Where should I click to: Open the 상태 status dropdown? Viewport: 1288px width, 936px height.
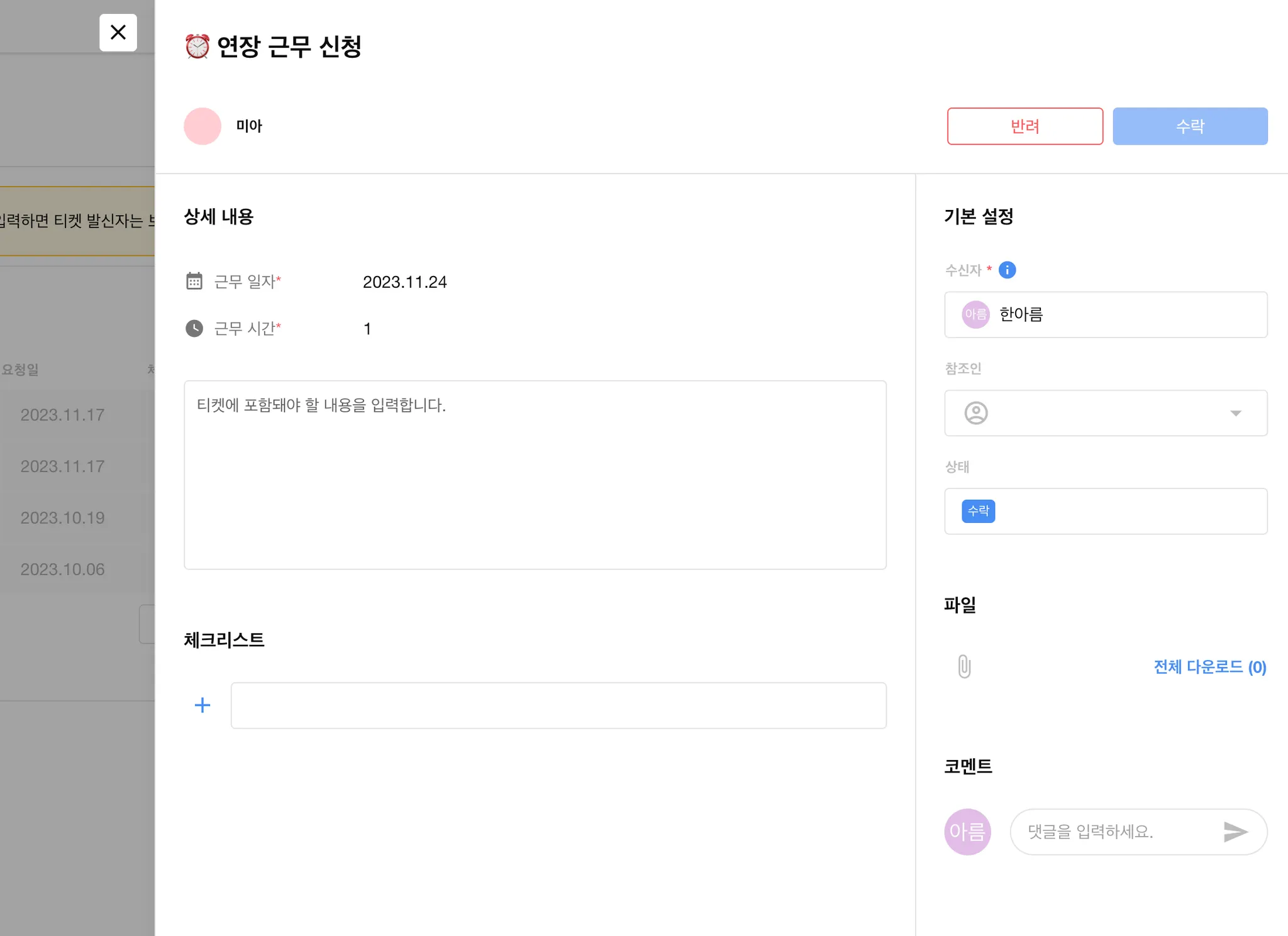pos(1105,511)
